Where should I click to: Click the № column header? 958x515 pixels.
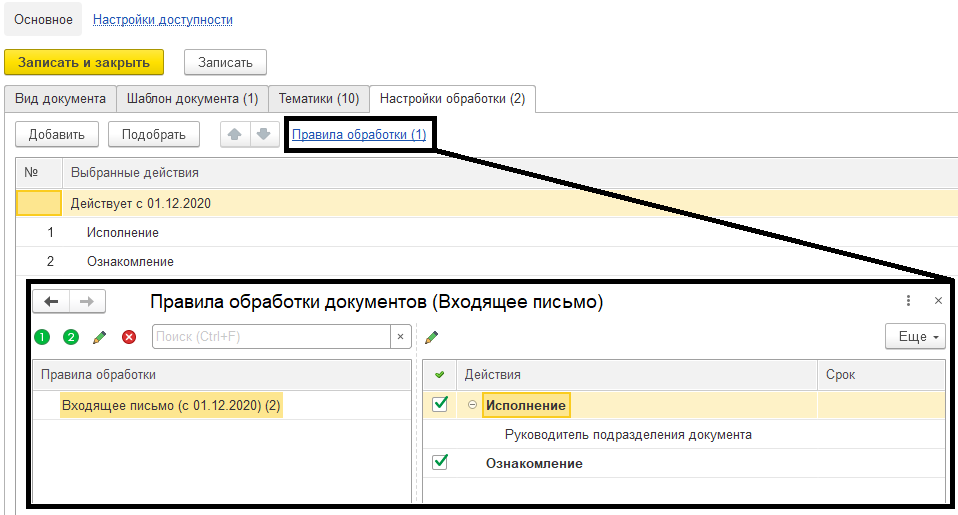coord(39,172)
